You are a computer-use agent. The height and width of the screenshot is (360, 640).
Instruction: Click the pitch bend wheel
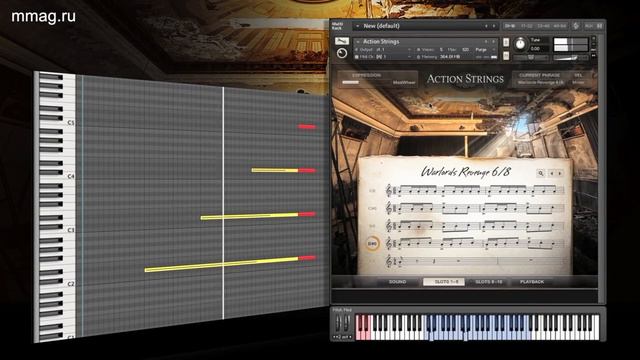tap(338, 324)
